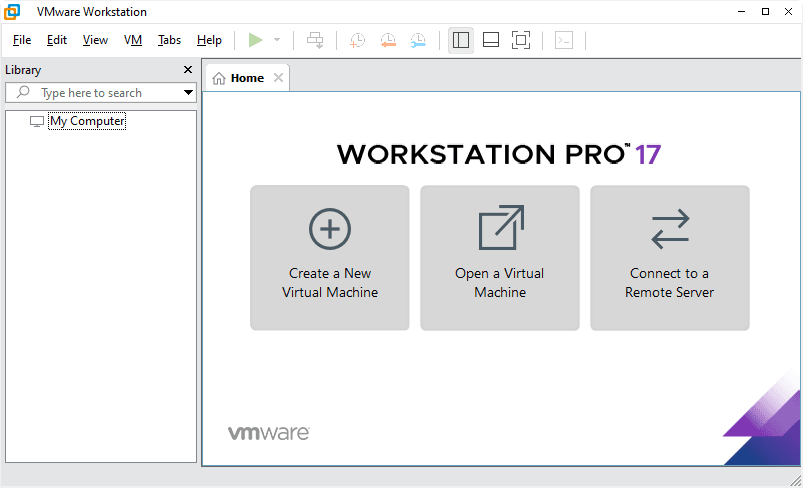Click Connect to a Remote Server
This screenshot has width=803, height=488.
[670, 257]
